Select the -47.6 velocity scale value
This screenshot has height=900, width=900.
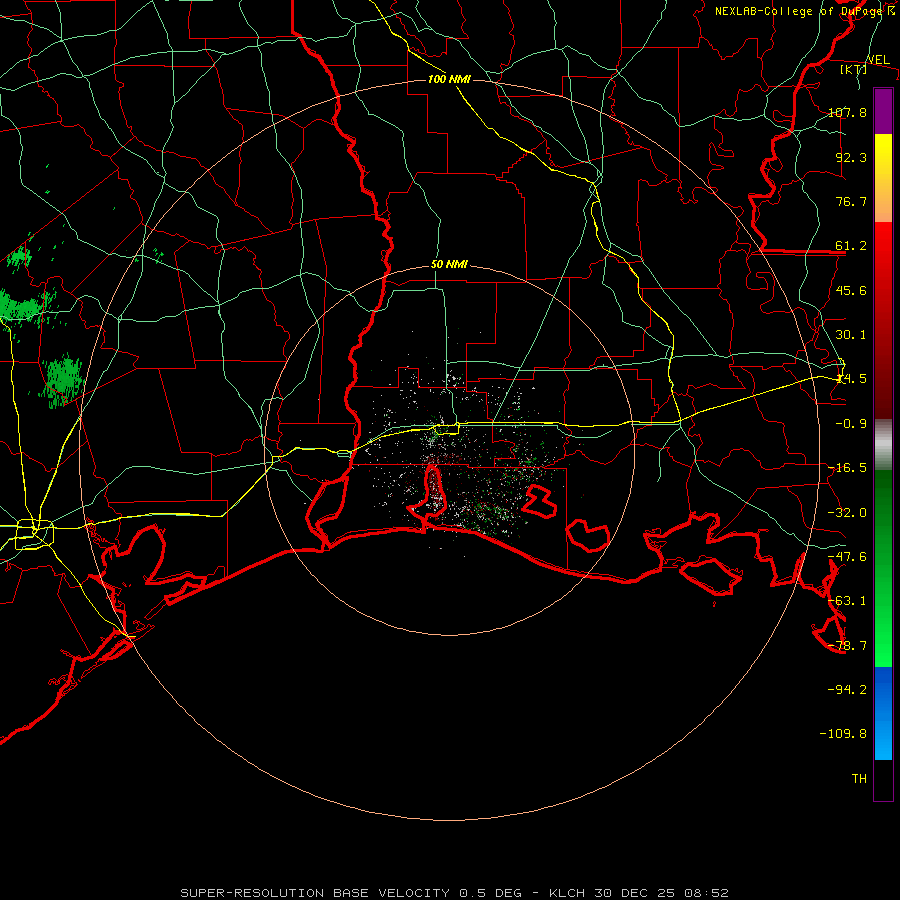coord(847,557)
